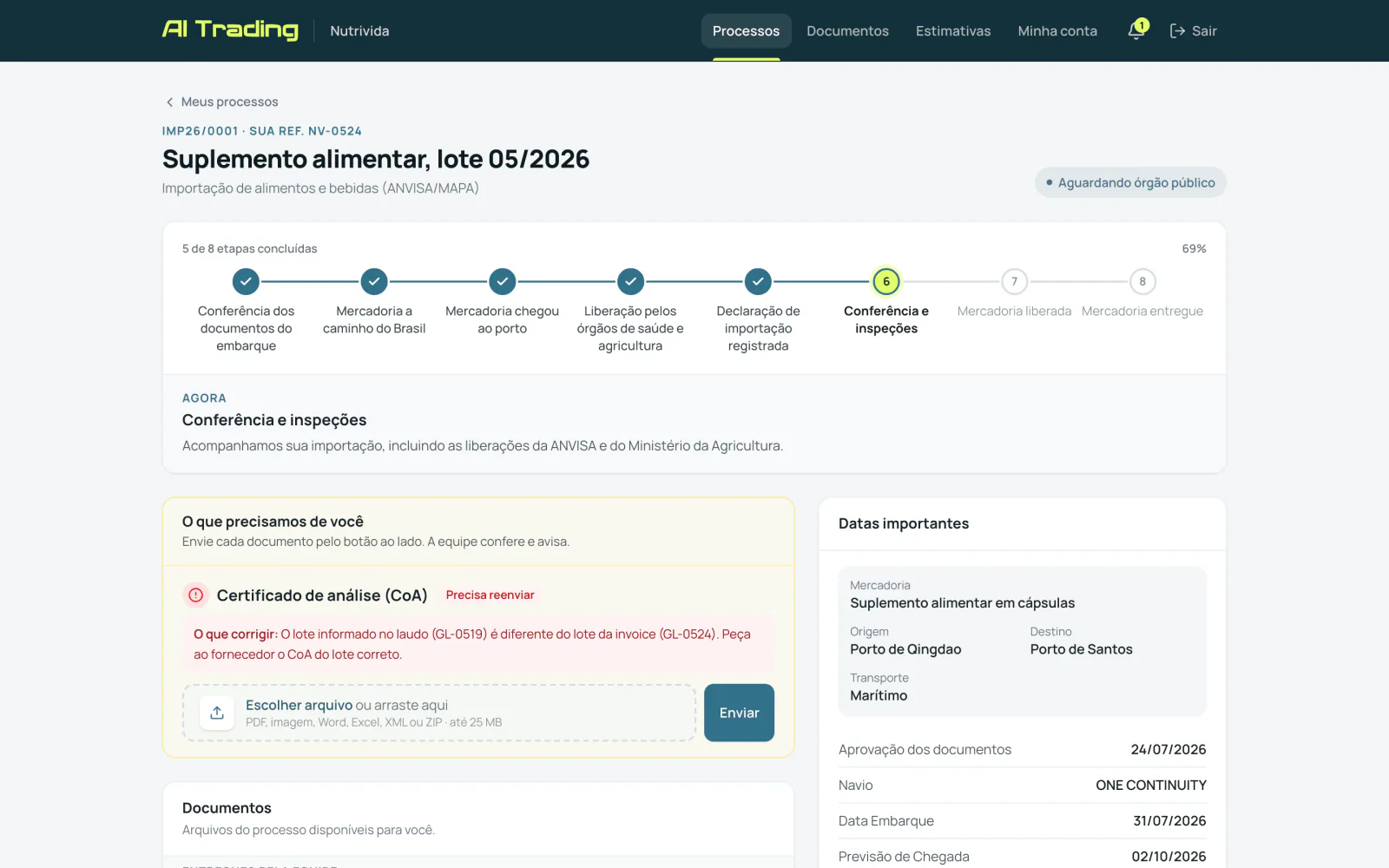This screenshot has width=1389, height=868.
Task: Switch to Documentos tab
Action: [x=847, y=31]
